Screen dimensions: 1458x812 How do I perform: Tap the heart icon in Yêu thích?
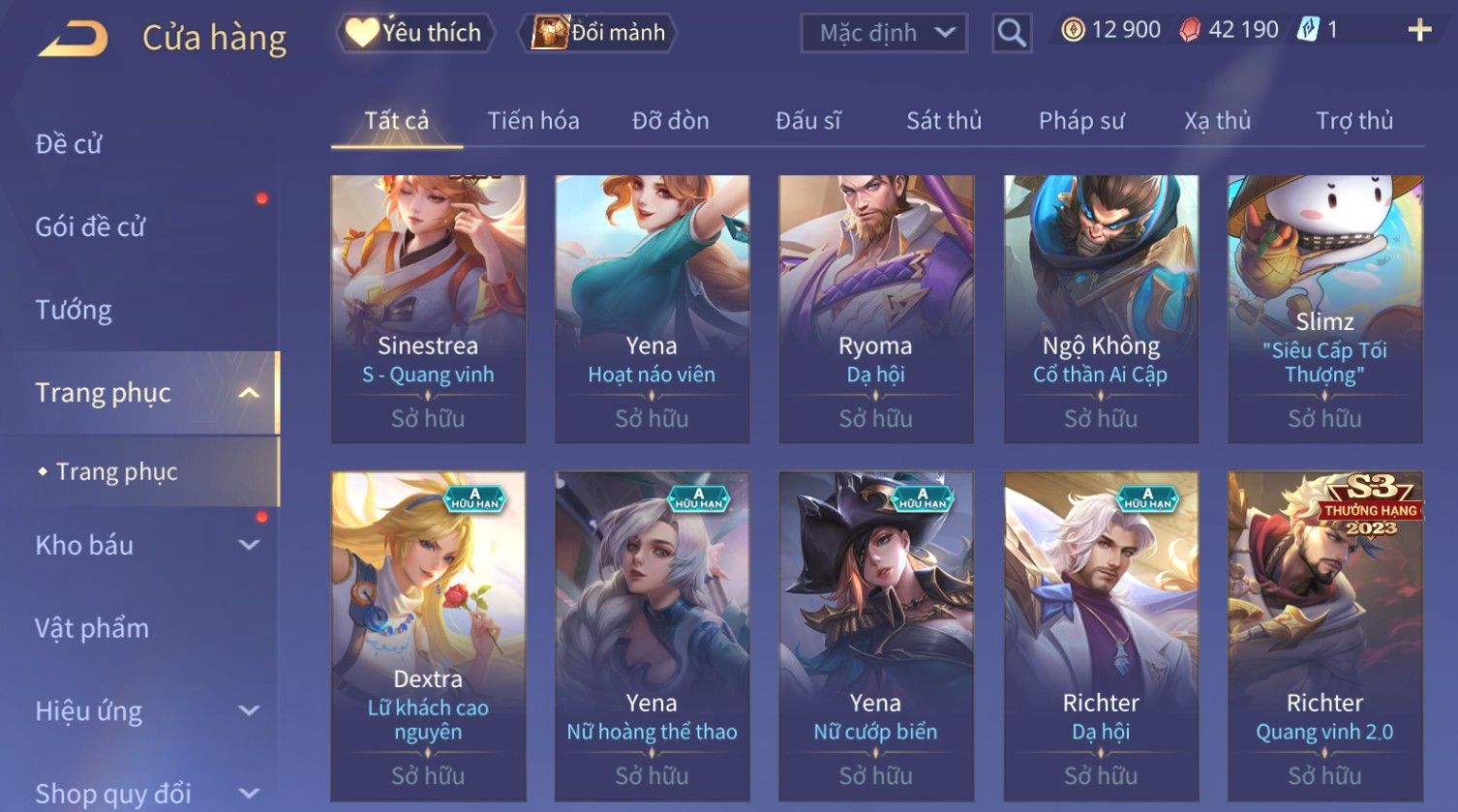pos(361,32)
